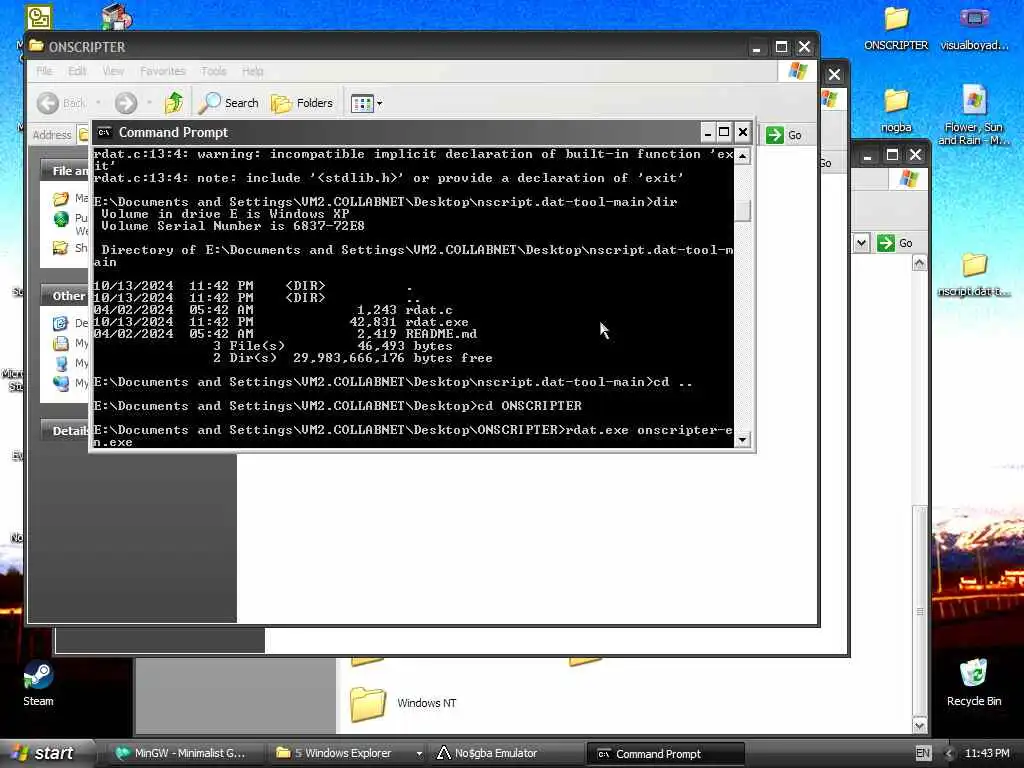Click second desktop icon in top row
The image size is (1024, 768).
click(118, 16)
